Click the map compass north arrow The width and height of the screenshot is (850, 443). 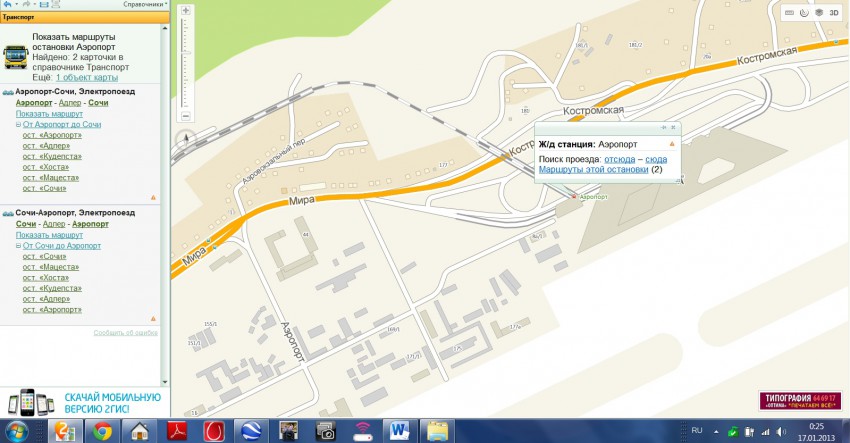186,139
